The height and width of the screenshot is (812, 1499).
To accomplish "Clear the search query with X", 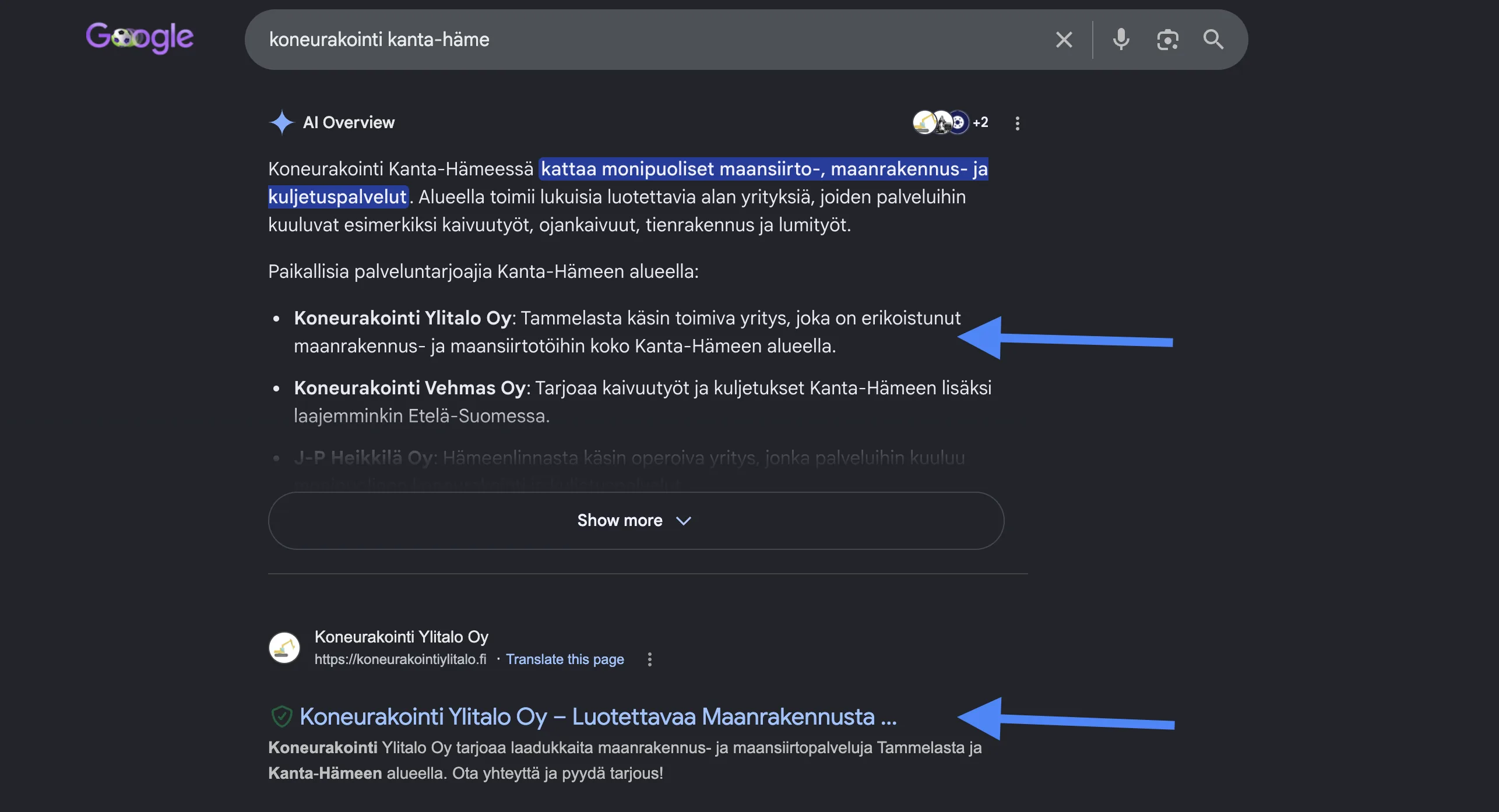I will 1064,40.
